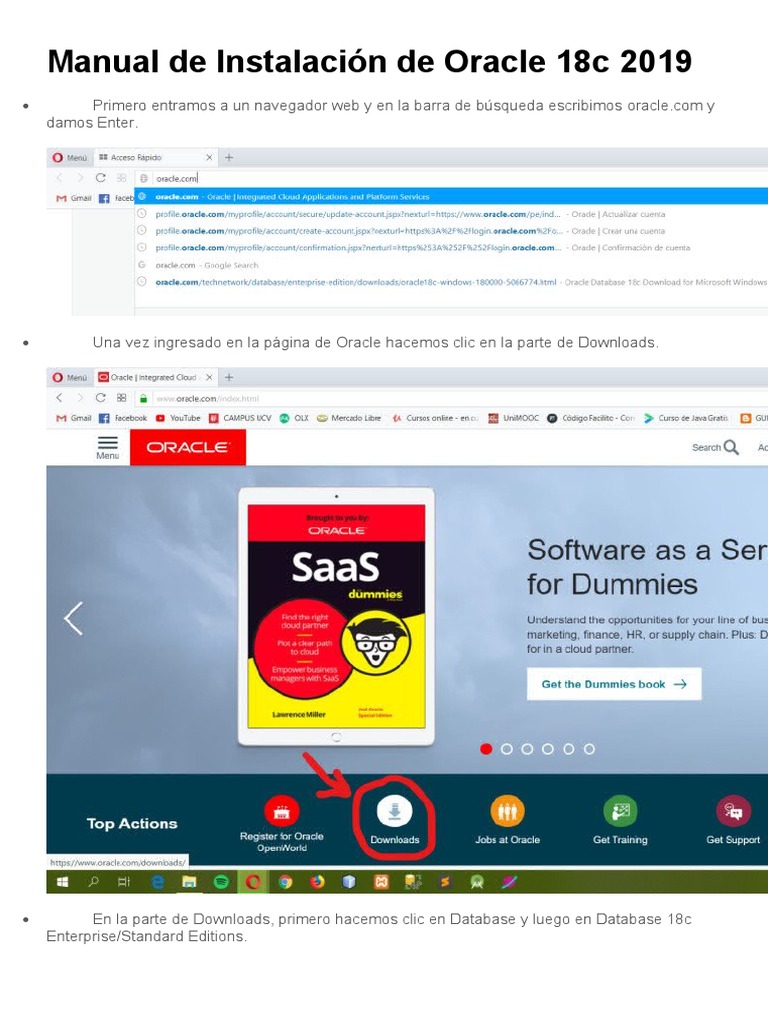Open Spotify from the taskbar
This screenshot has width=768, height=1024.
click(221, 882)
